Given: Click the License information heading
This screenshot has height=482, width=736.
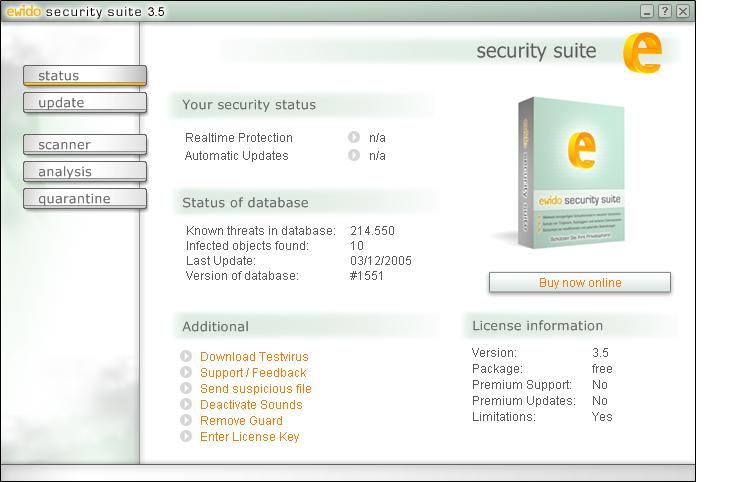Looking at the screenshot, I should pyautogui.click(x=537, y=325).
